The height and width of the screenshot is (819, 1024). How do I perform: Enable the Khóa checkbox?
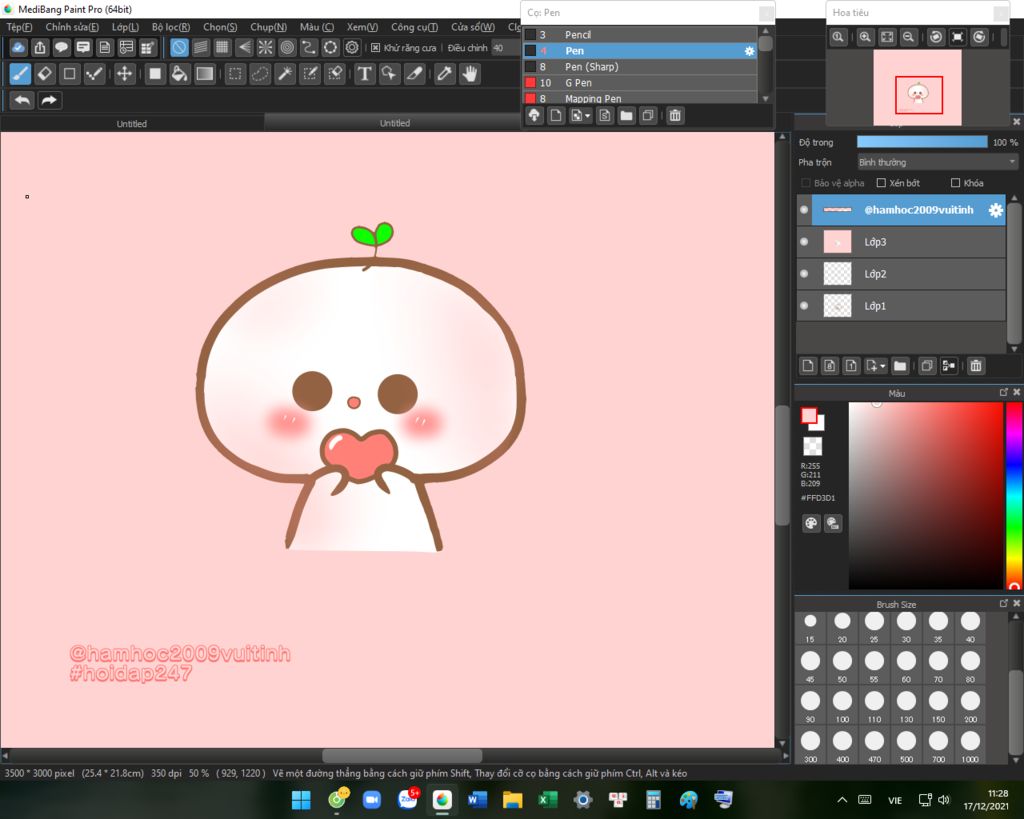955,183
